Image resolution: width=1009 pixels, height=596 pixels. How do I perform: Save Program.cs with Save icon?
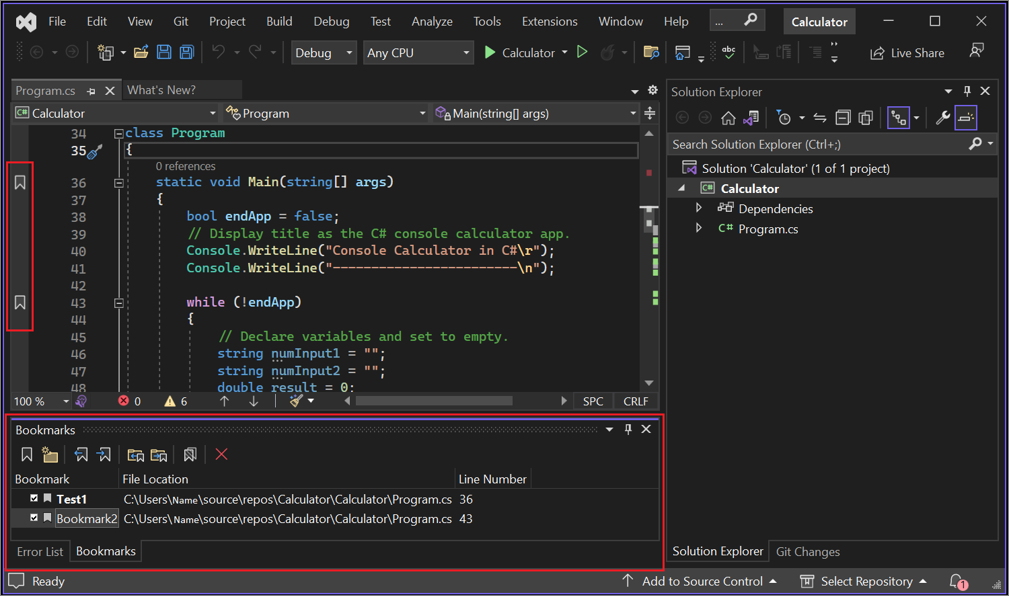tap(163, 52)
